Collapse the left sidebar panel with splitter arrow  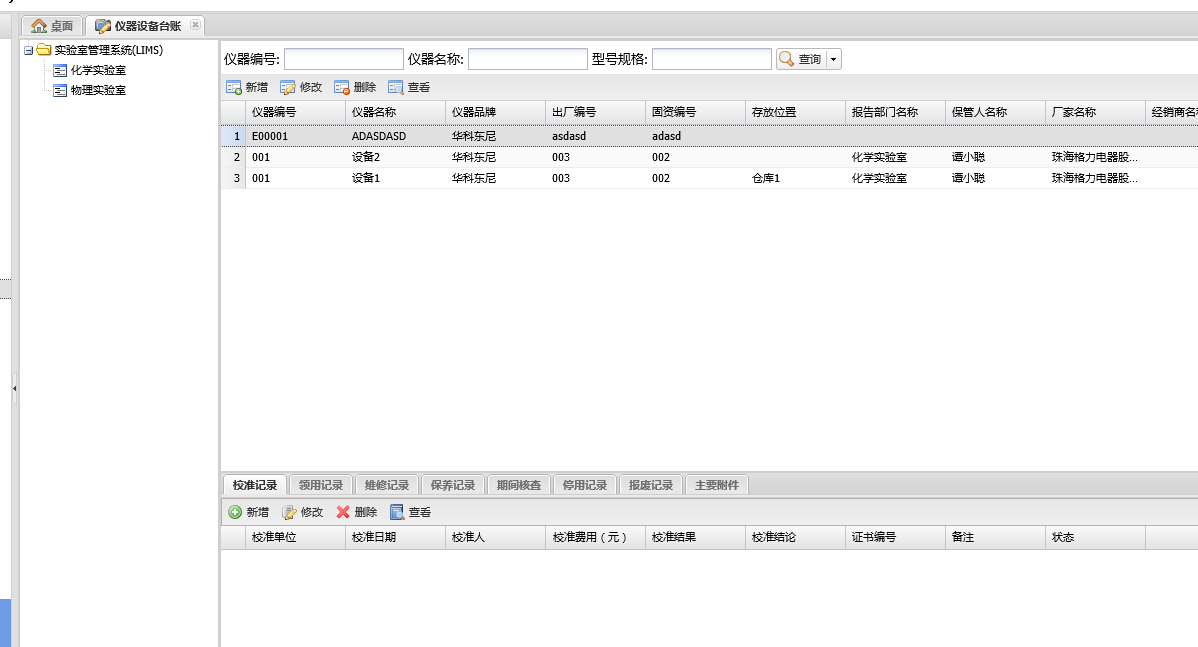(x=15, y=388)
